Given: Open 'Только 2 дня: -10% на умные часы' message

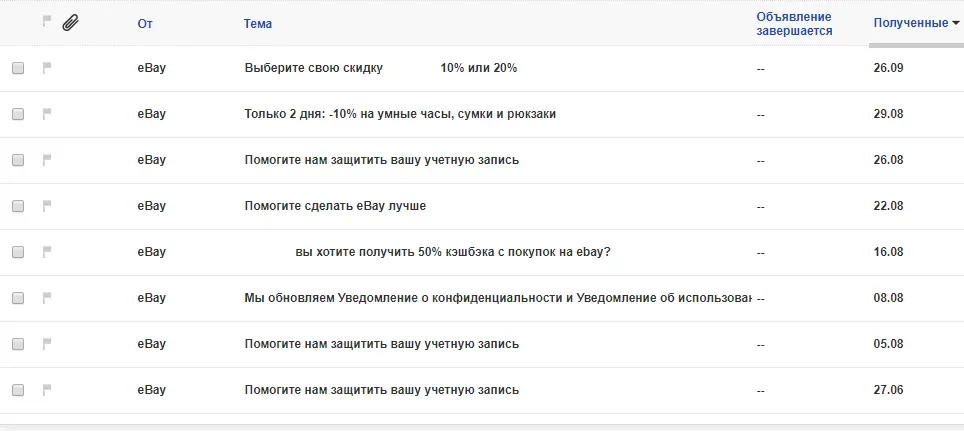Looking at the screenshot, I should (x=400, y=114).
